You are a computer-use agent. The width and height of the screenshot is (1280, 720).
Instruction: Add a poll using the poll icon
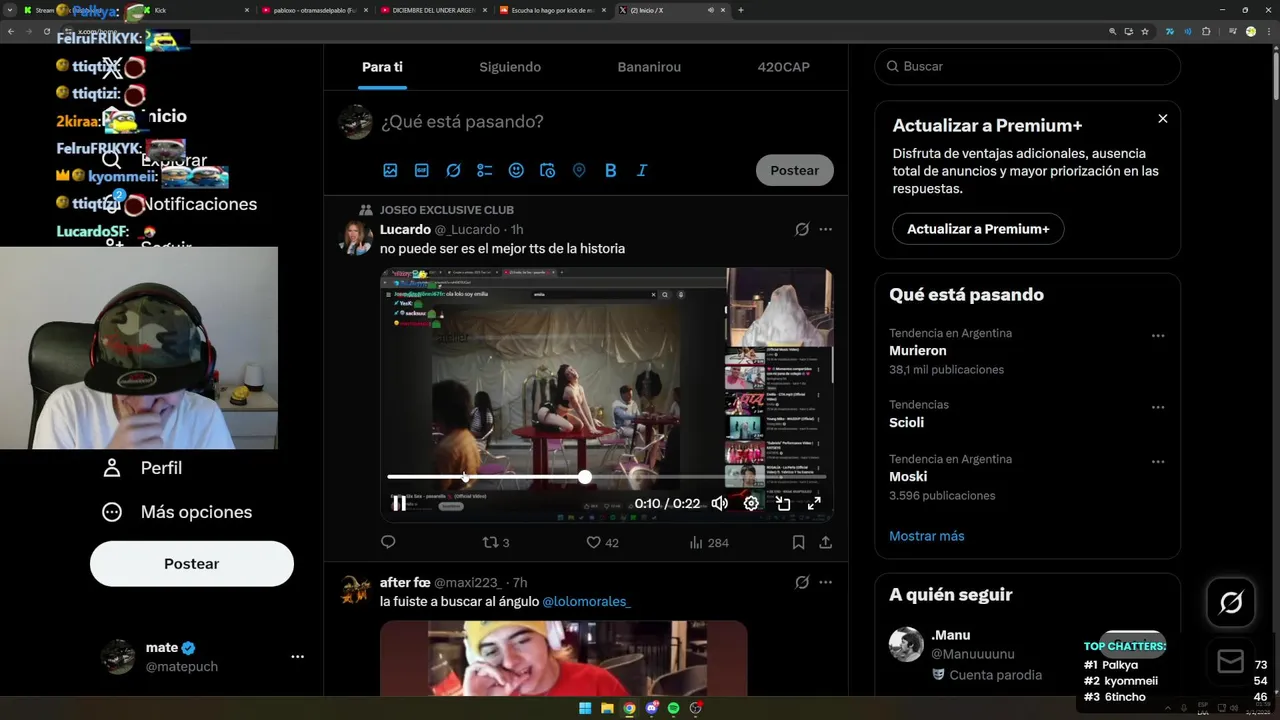point(485,171)
